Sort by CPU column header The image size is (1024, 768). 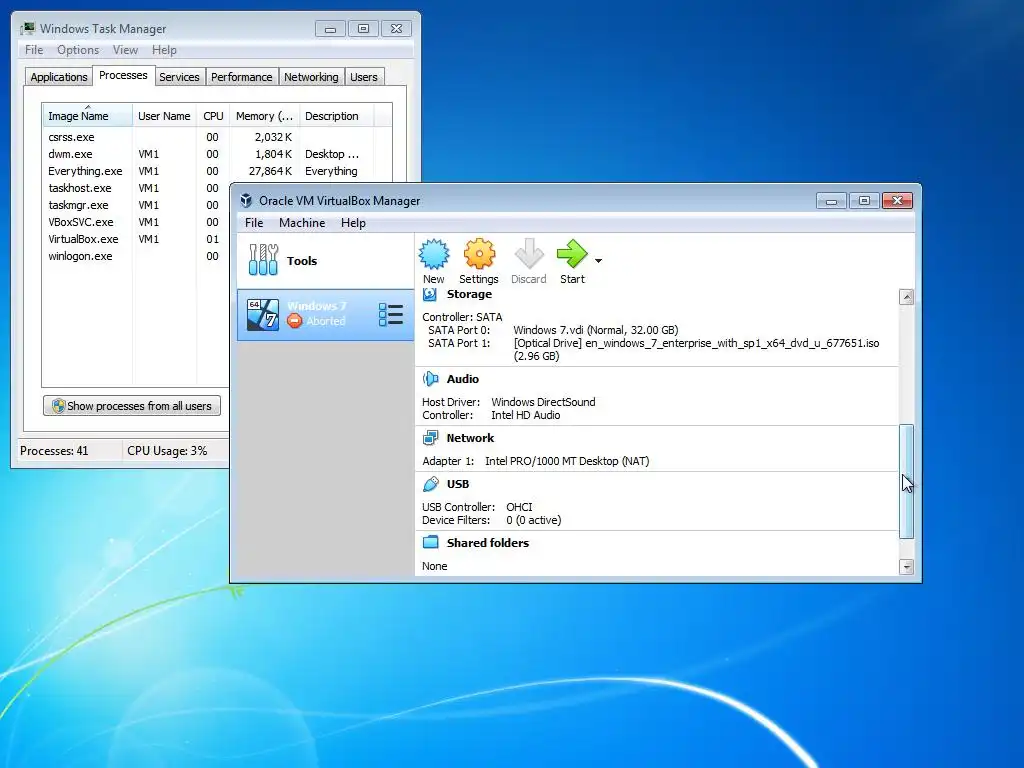tap(213, 116)
